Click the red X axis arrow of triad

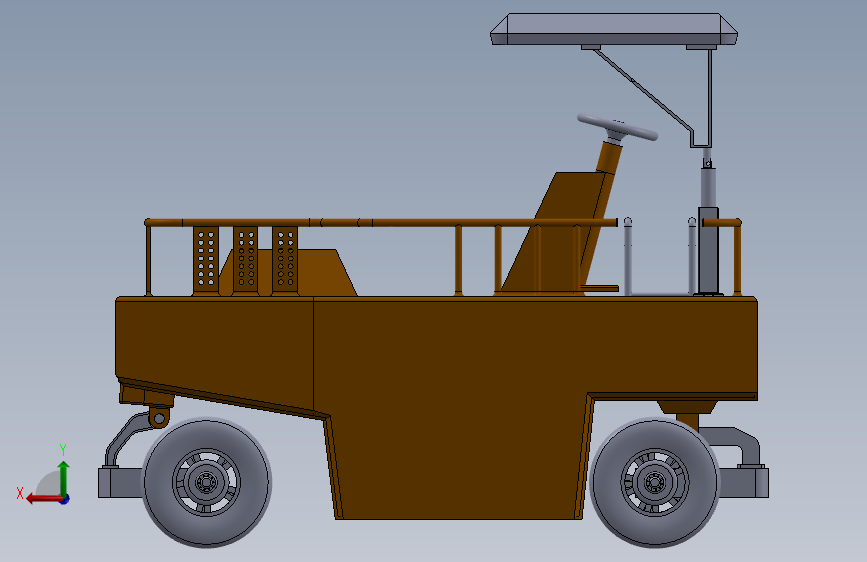(44, 499)
